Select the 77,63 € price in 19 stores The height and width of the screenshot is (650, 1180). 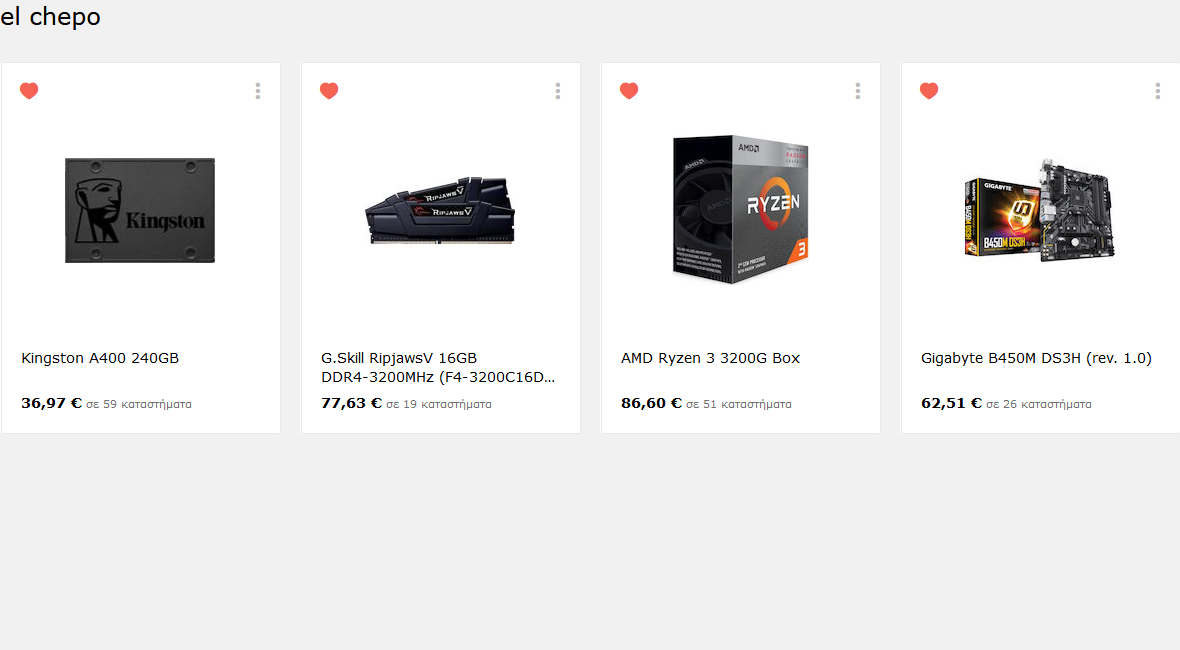[x=351, y=403]
